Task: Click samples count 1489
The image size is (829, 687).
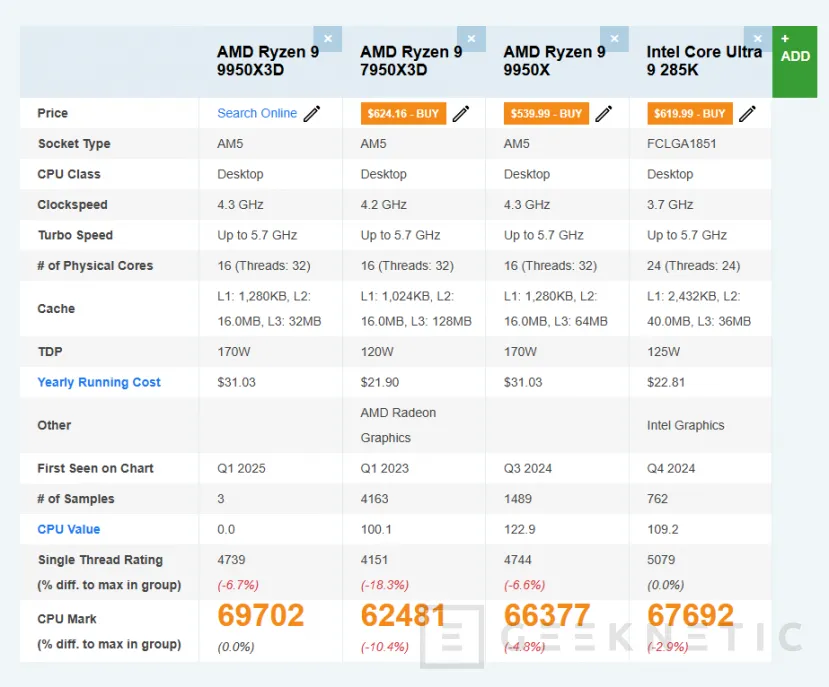Action: point(518,499)
